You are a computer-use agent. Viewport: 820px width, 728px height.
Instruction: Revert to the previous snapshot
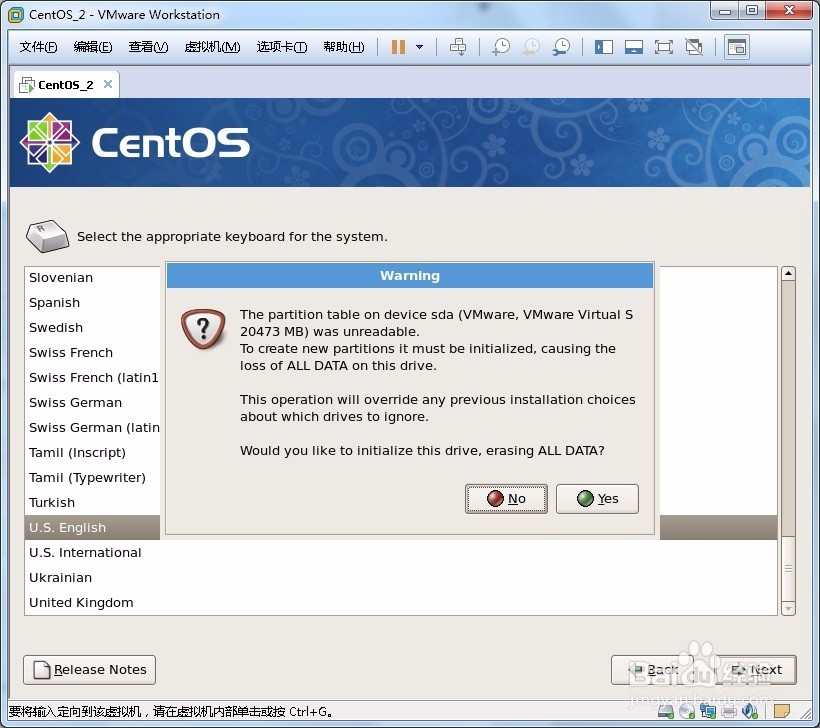click(x=530, y=46)
